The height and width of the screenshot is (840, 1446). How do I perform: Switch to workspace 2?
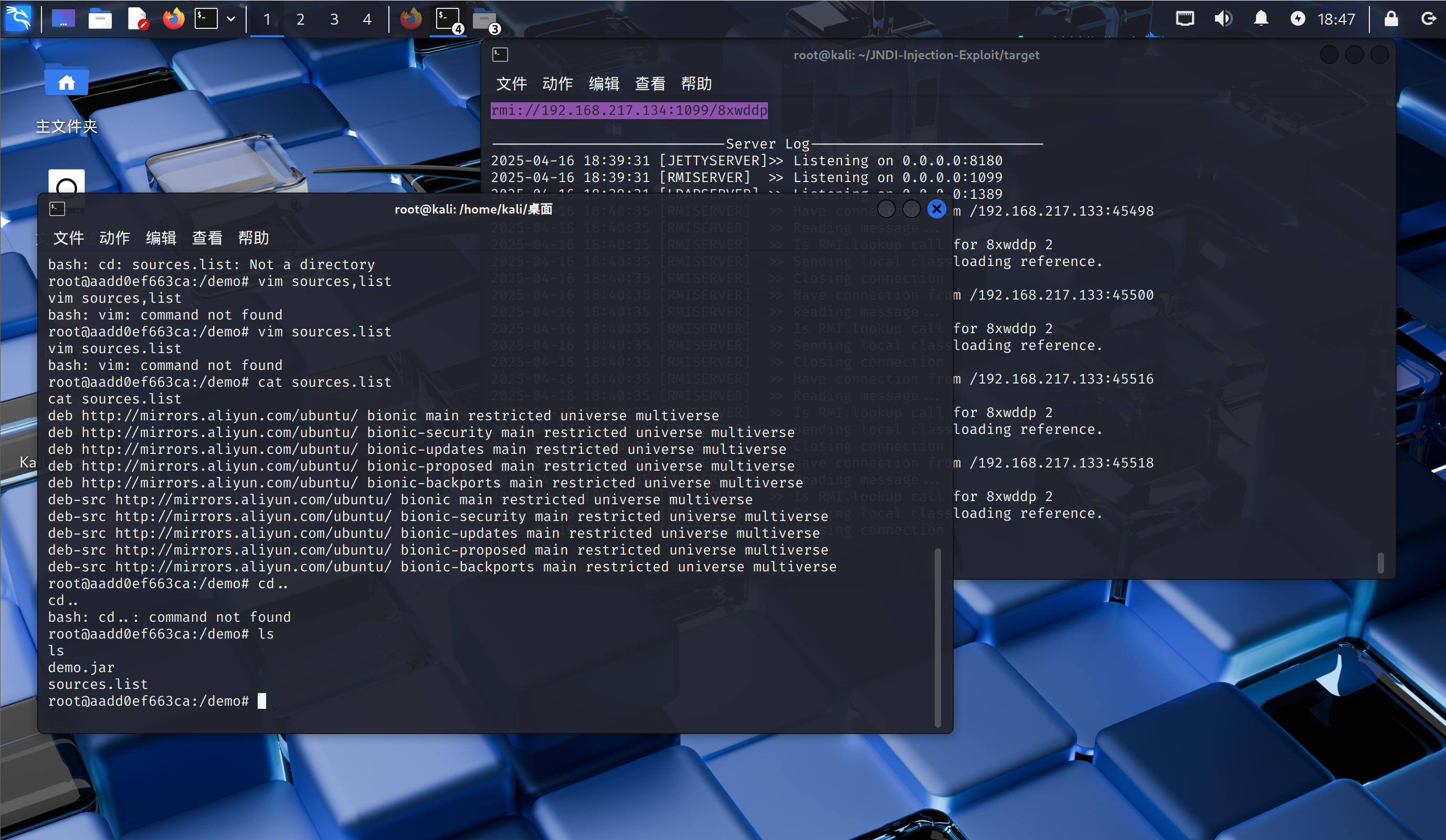point(300,19)
